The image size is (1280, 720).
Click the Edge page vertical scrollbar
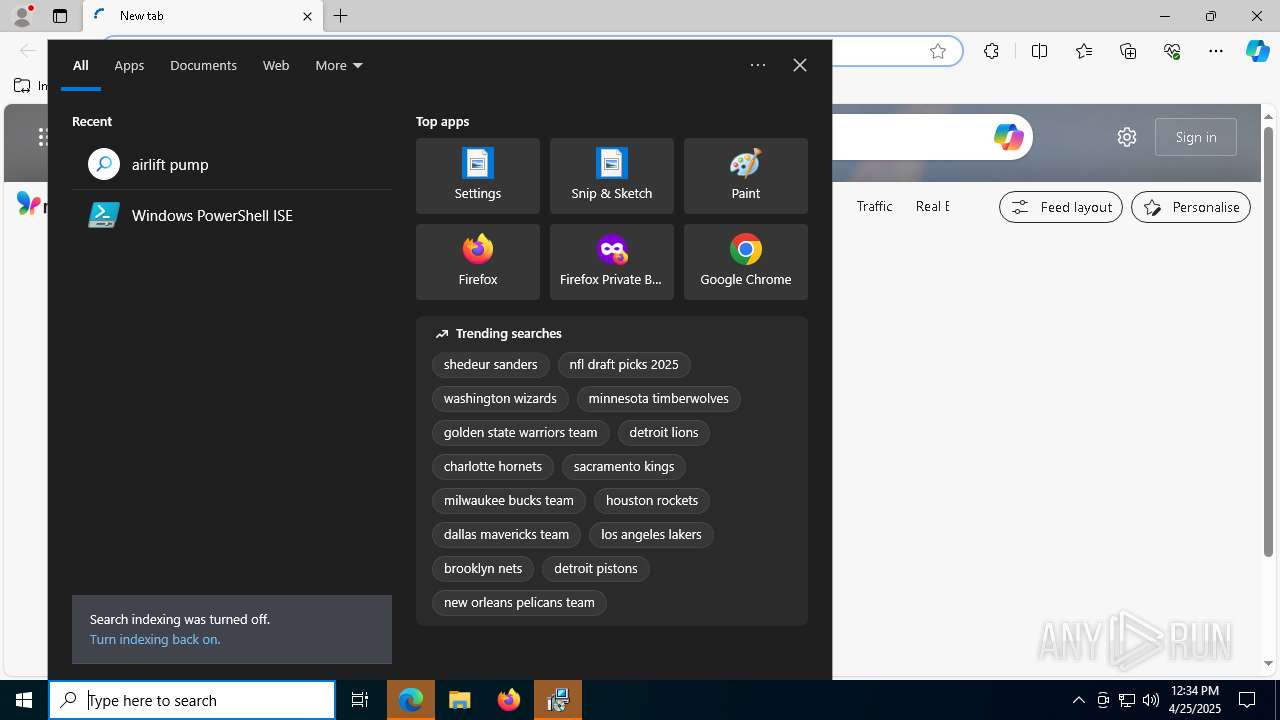tap(1268, 340)
